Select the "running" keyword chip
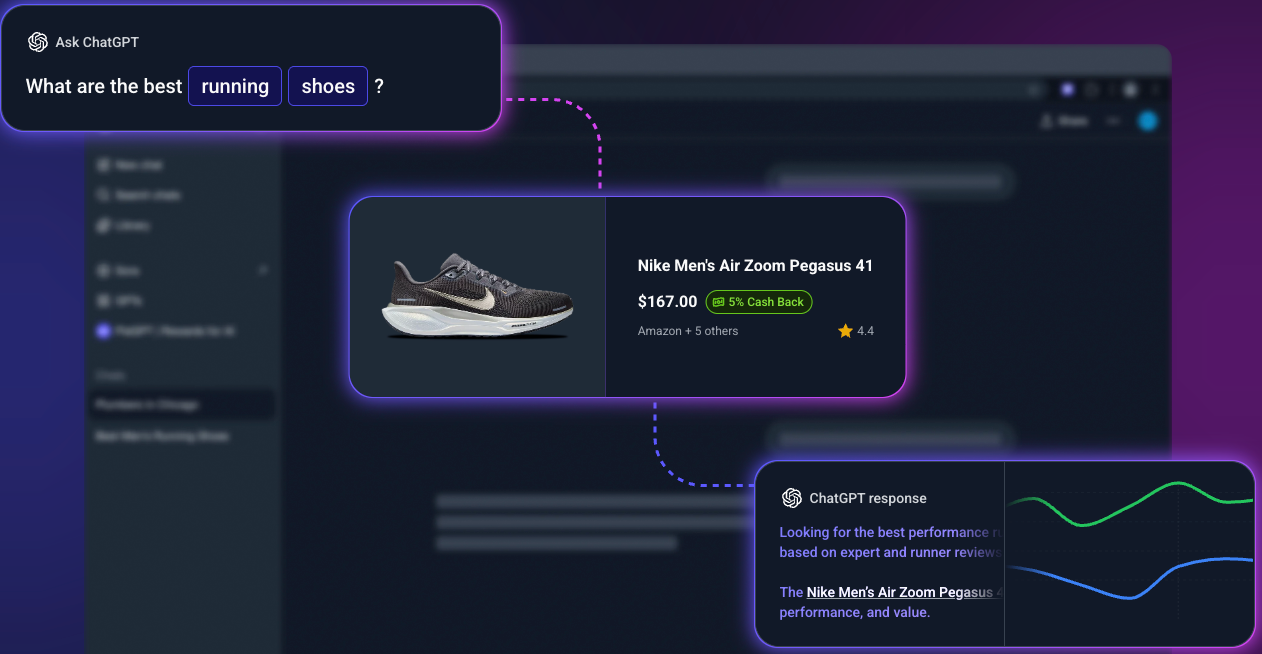 tap(235, 86)
